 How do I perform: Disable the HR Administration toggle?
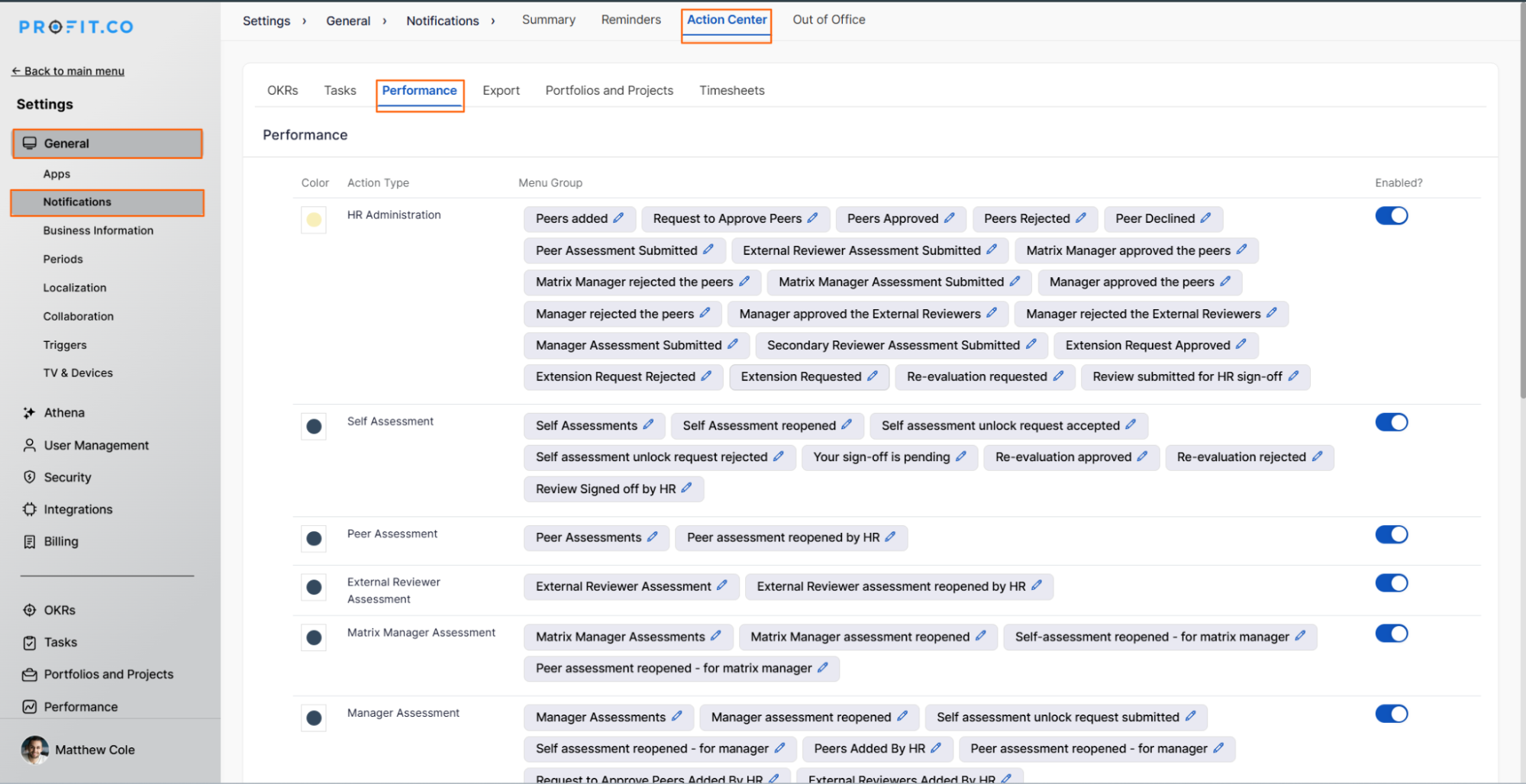click(x=1391, y=216)
